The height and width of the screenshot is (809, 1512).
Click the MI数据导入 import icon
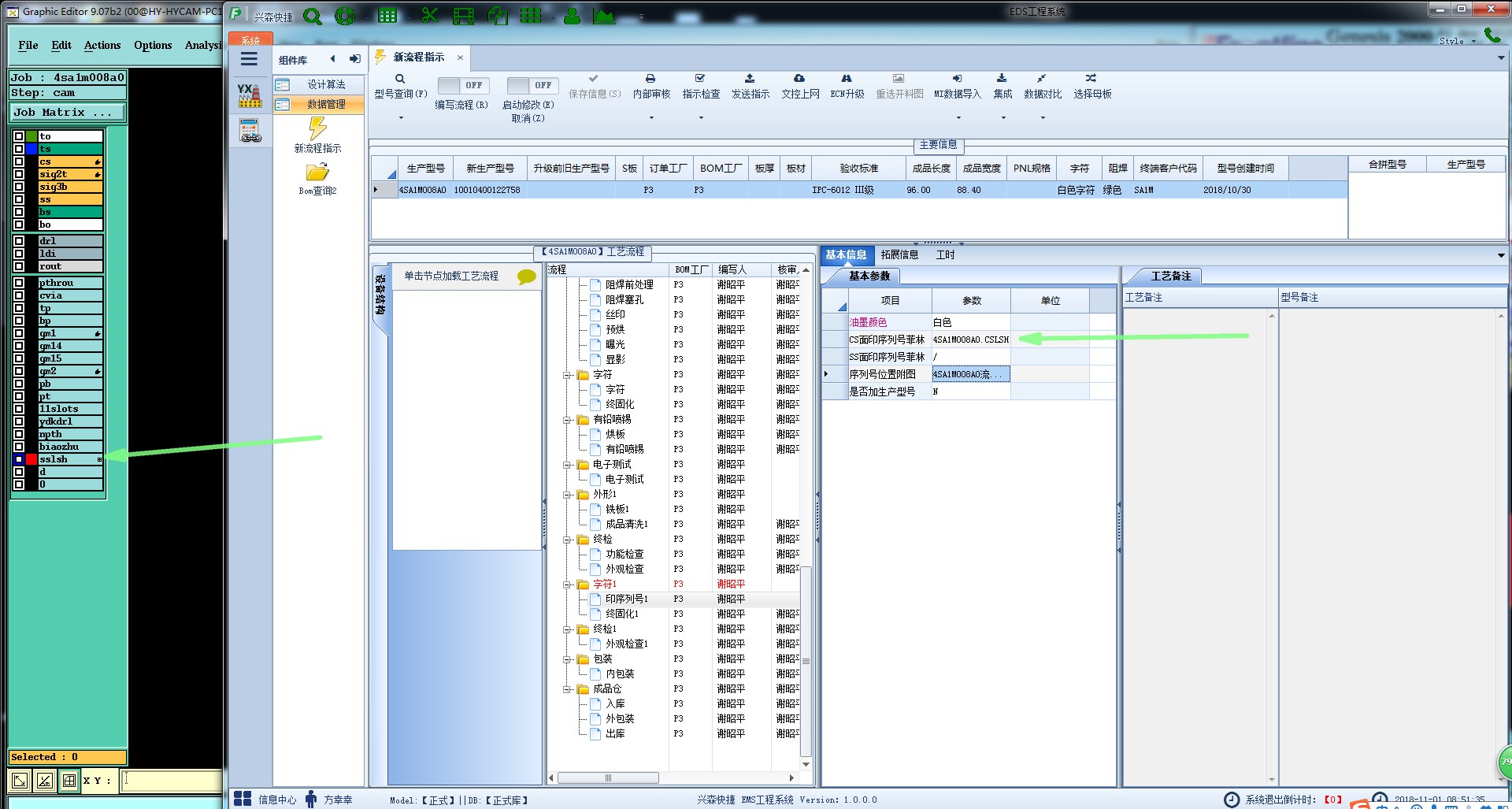point(957,79)
